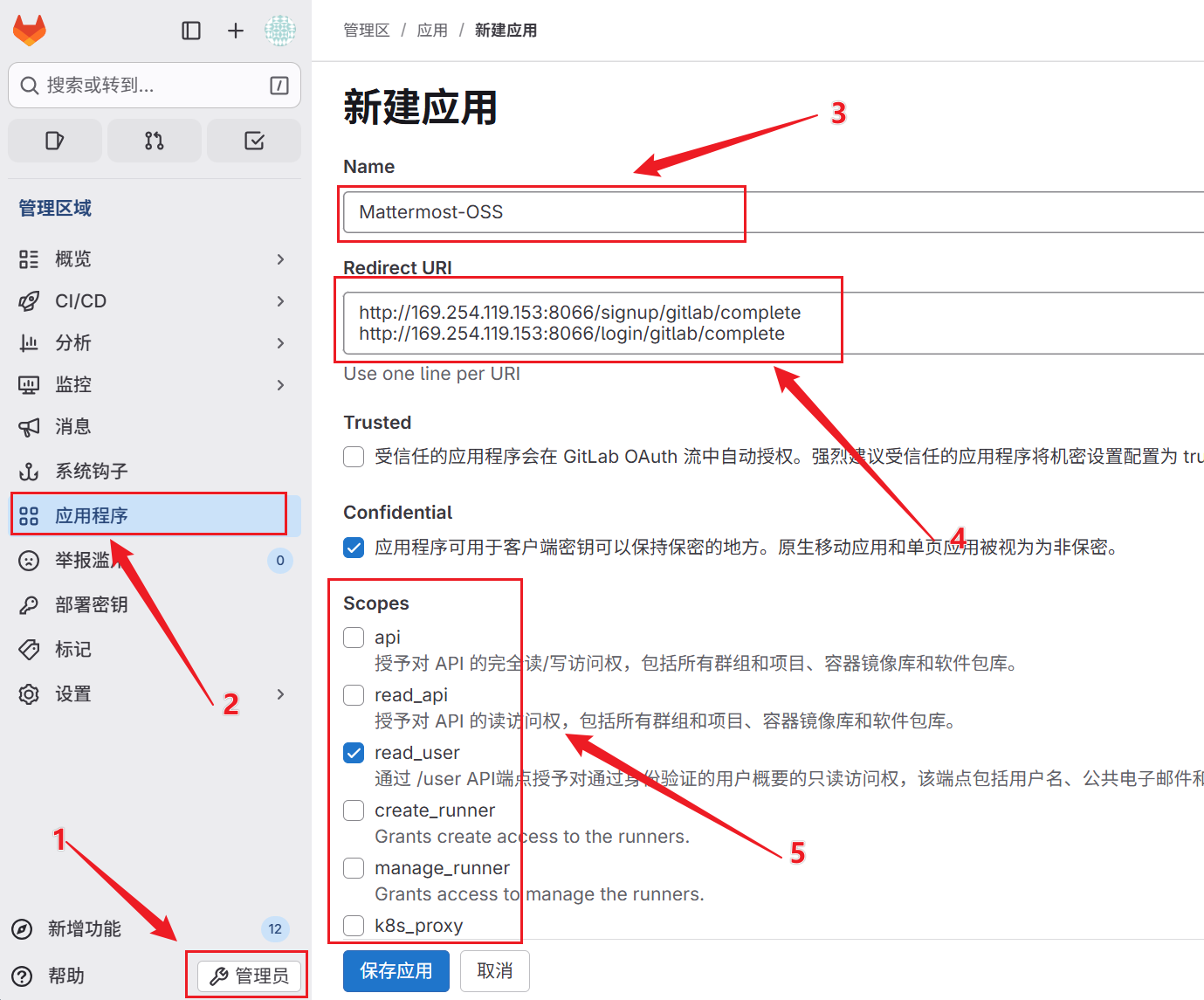
Task: Uncheck the Confidential checkbox
Action: click(354, 548)
